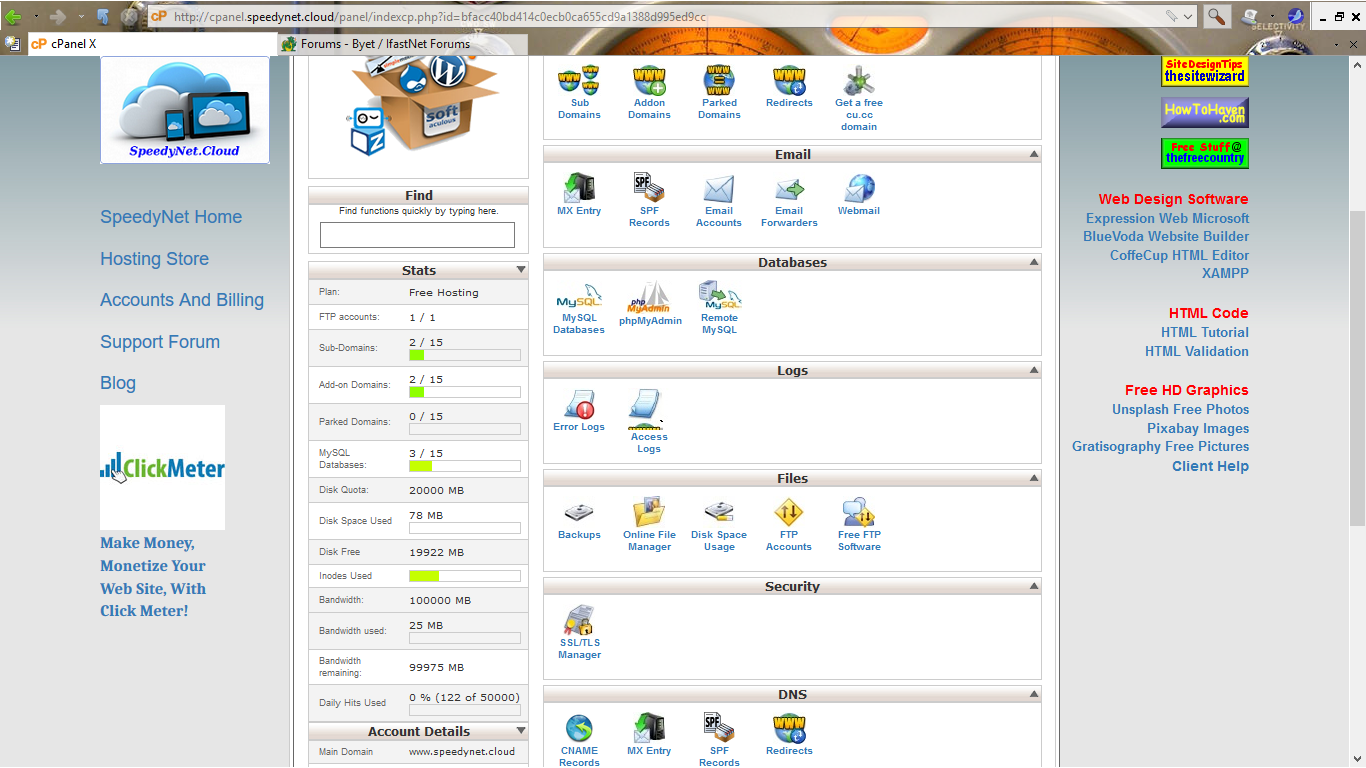Image resolution: width=1366 pixels, height=768 pixels.
Task: Open Accounts And Billing link
Action: point(182,300)
